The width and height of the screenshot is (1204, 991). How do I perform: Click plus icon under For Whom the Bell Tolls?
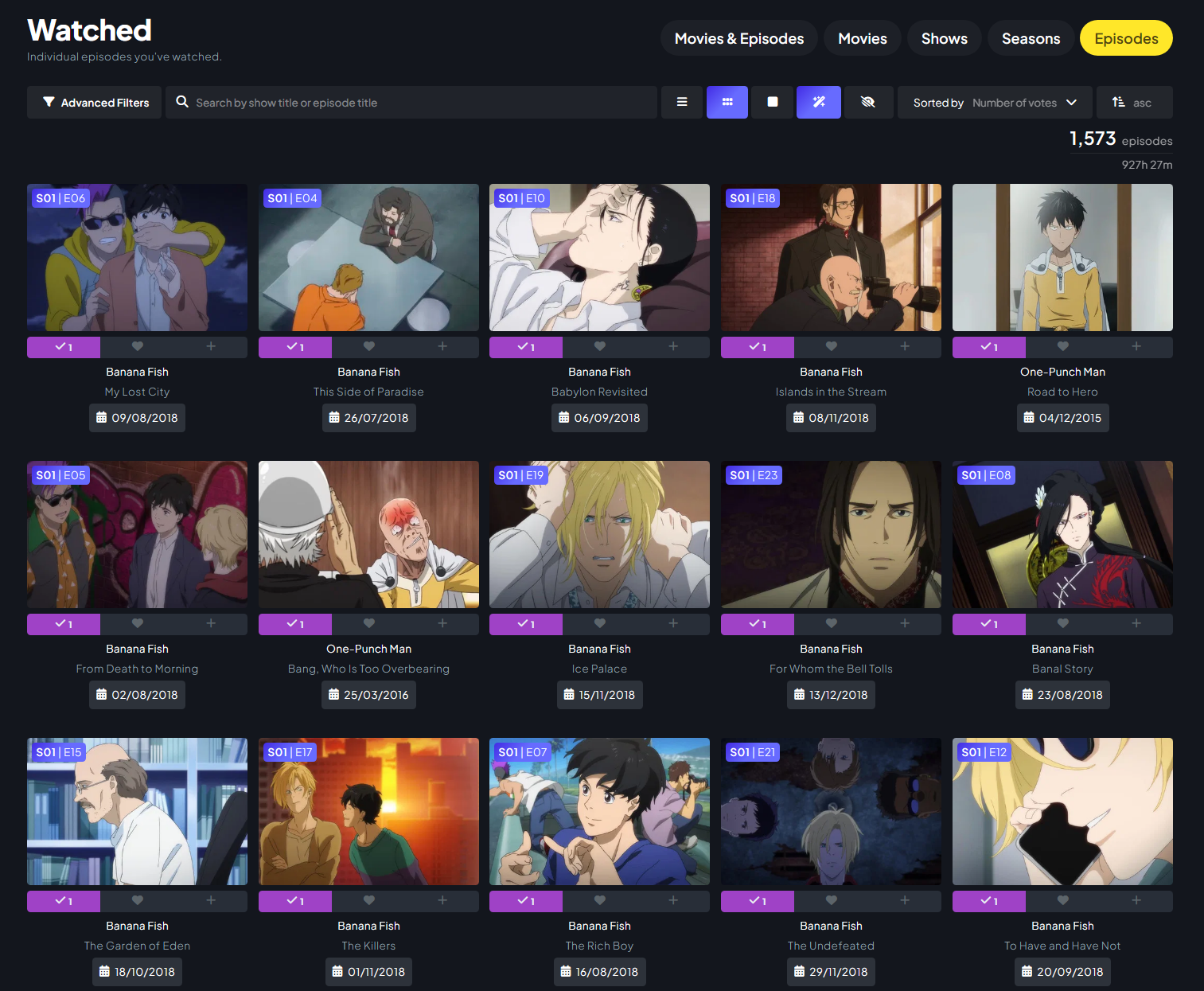(905, 624)
